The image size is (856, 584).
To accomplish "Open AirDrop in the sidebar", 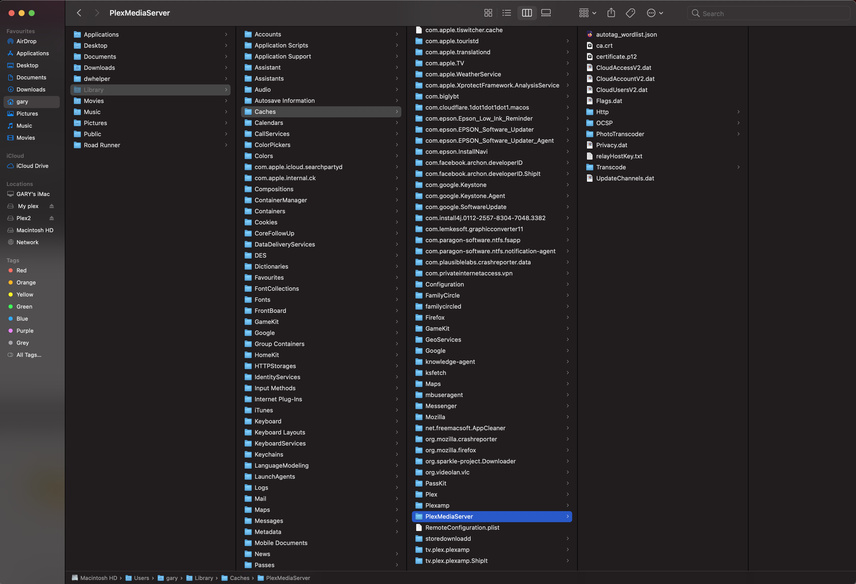I will click(x=26, y=41).
